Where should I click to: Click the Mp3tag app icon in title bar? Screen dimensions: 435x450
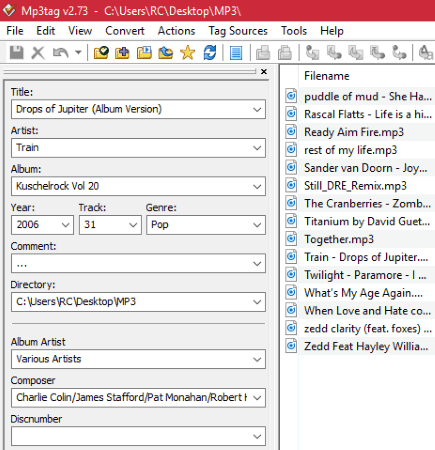[9, 10]
